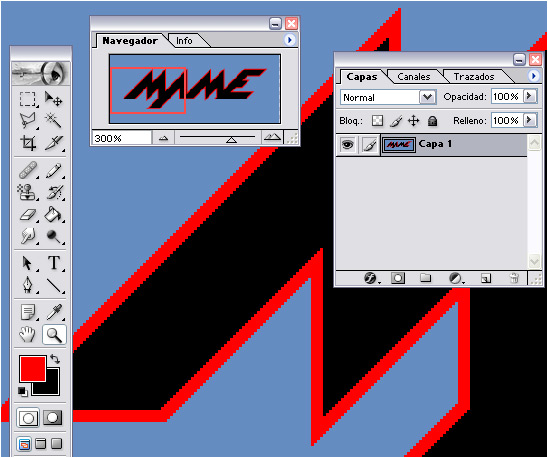This screenshot has height=458, width=548.
Task: Open Opacidad slider arrow
Action: point(529,96)
